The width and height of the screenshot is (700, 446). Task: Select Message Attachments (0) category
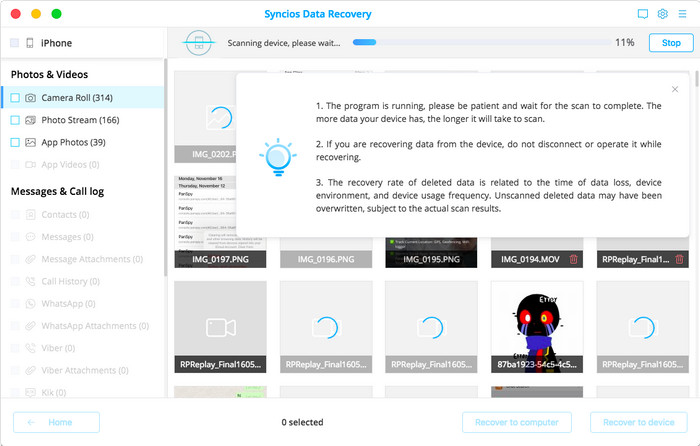pos(83,259)
